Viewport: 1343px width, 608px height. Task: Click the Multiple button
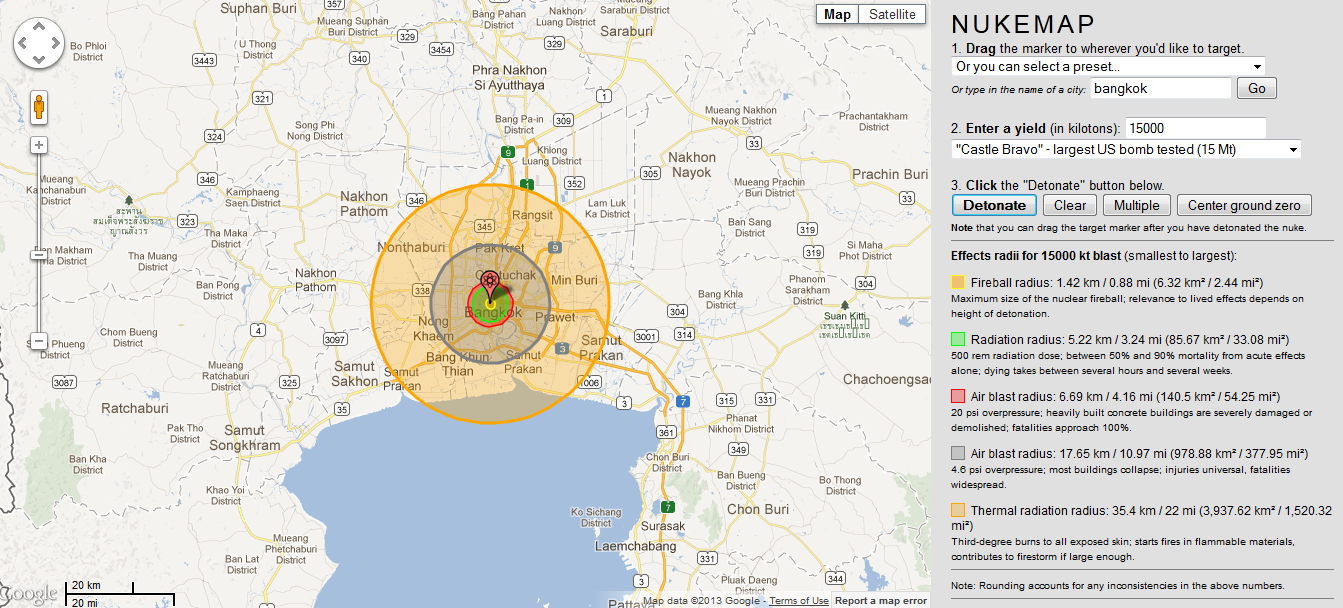[1136, 205]
